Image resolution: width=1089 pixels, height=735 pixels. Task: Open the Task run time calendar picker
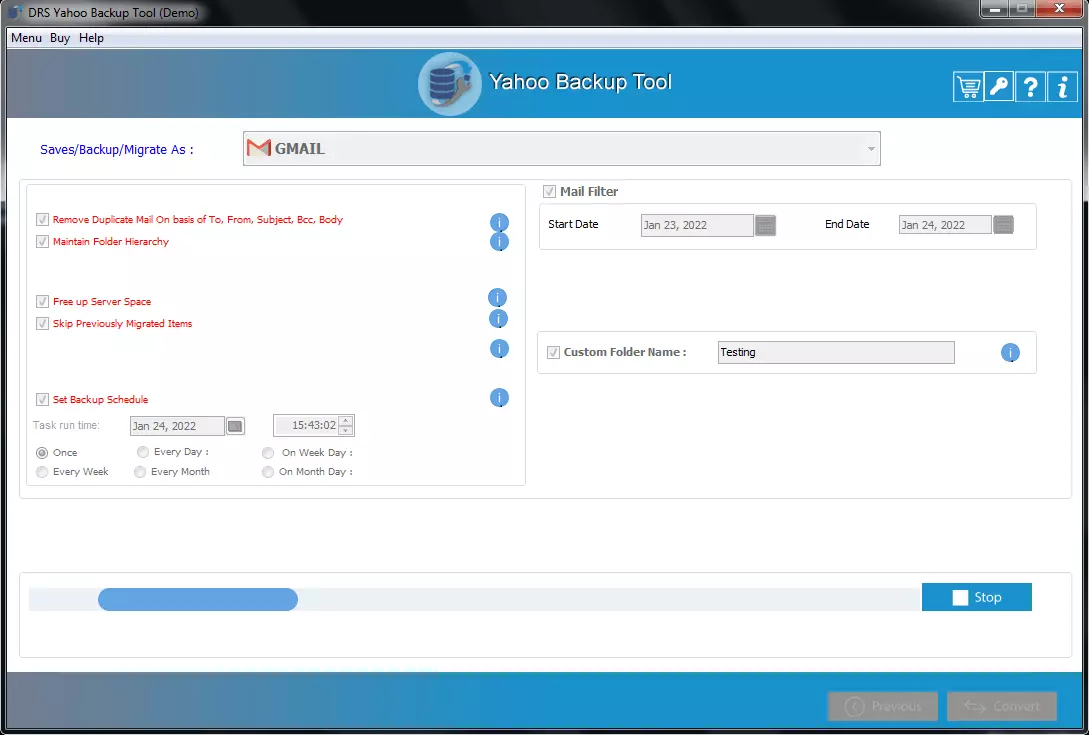[235, 426]
